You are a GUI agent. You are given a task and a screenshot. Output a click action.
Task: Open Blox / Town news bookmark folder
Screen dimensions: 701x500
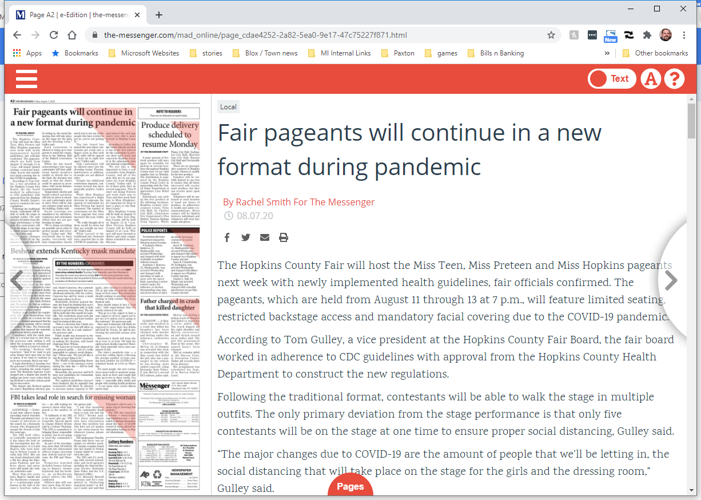(265, 53)
